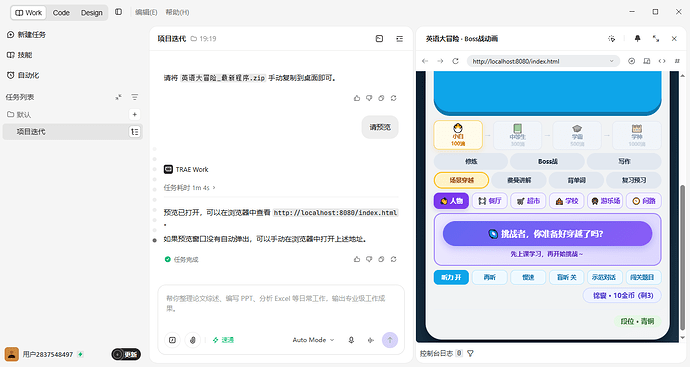Image resolution: width=690 pixels, height=367 pixels.
Task: Click the element picker icon in preview header
Action: [x=612, y=39]
